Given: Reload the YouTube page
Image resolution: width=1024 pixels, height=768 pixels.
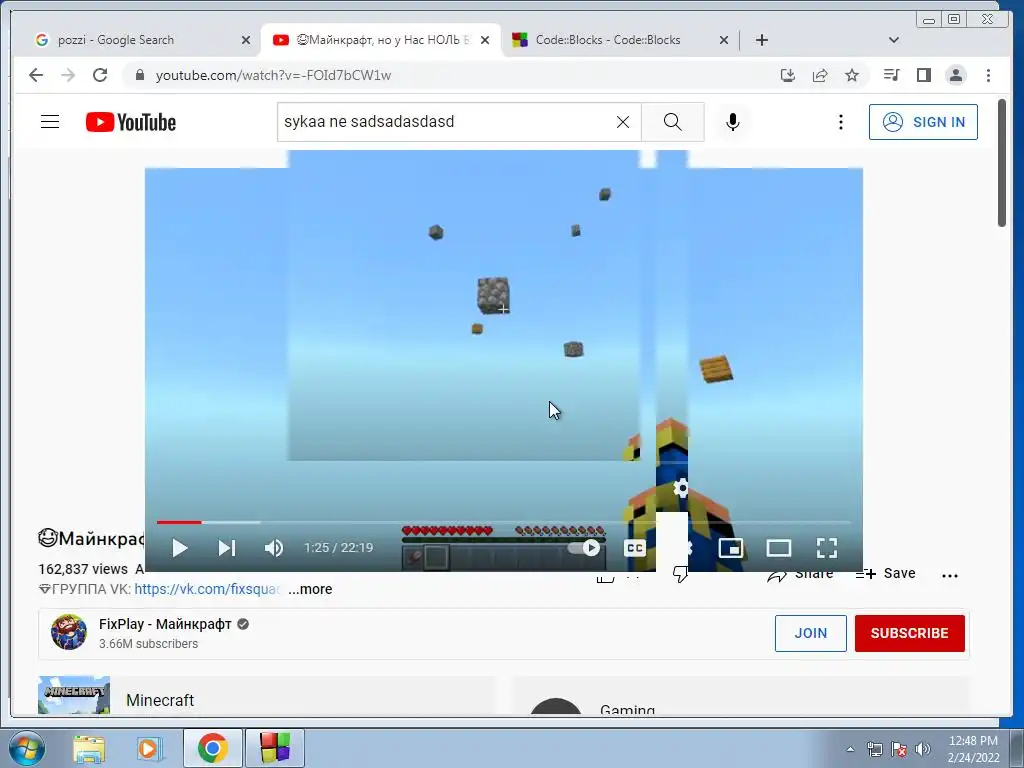Looking at the screenshot, I should pyautogui.click(x=100, y=75).
